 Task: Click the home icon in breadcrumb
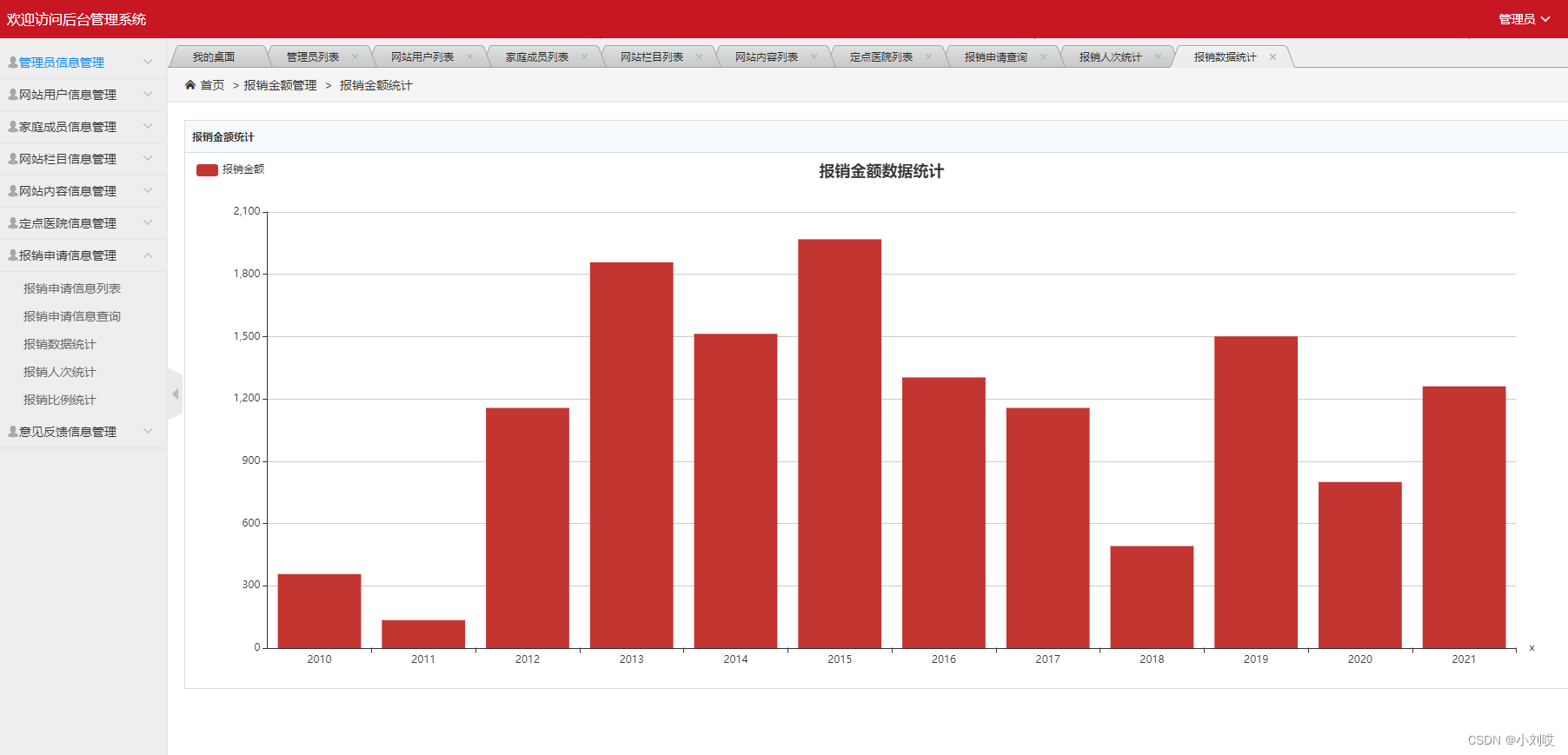190,85
